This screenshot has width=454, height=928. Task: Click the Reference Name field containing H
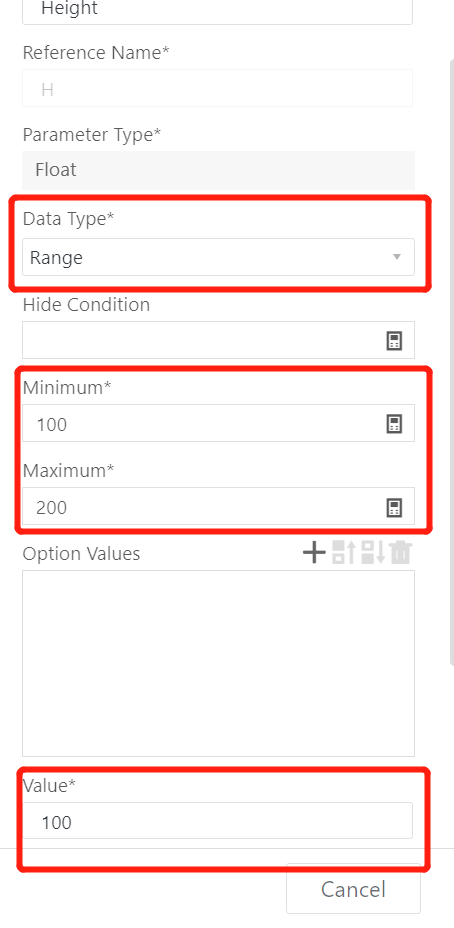[x=217, y=88]
